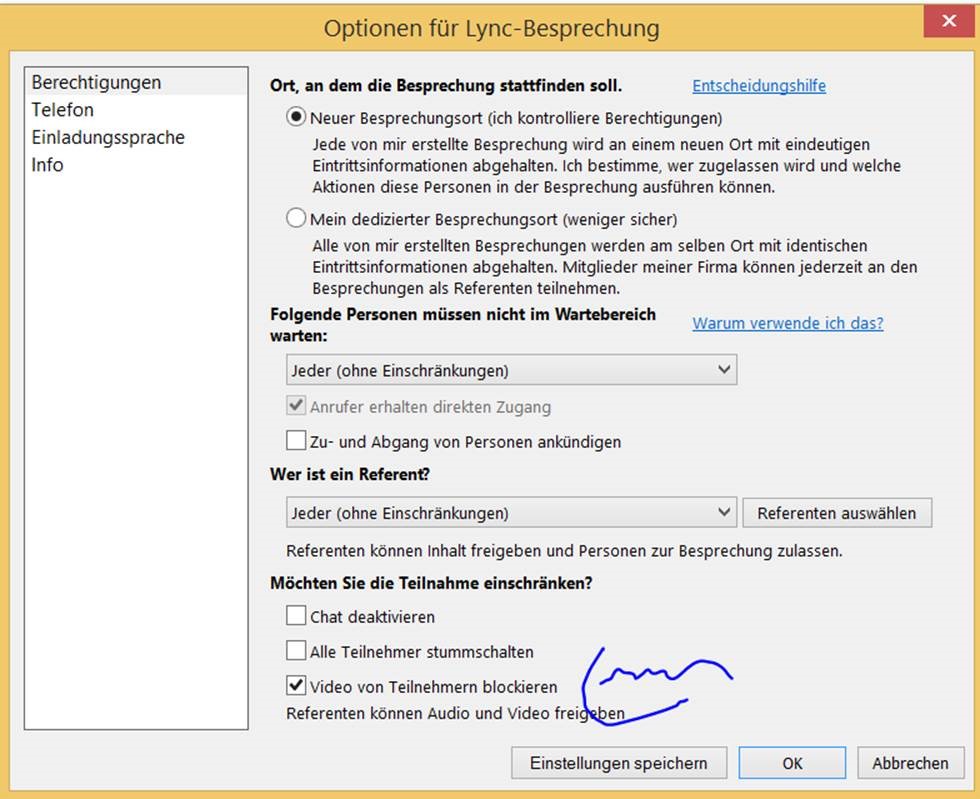Select the Berechtigungen category
Viewport: 980px width, 799px height.
(136, 83)
